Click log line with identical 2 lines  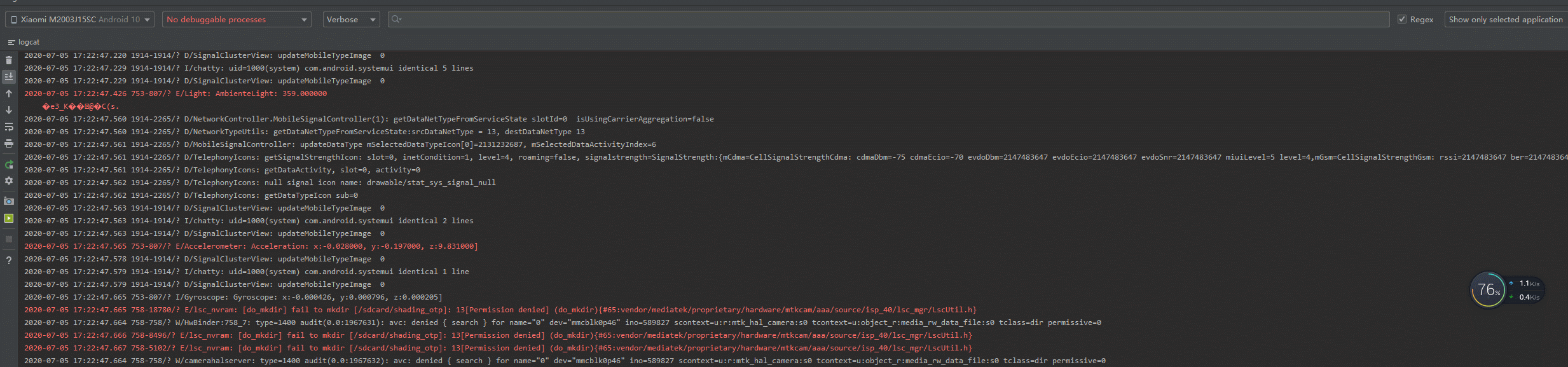point(249,221)
